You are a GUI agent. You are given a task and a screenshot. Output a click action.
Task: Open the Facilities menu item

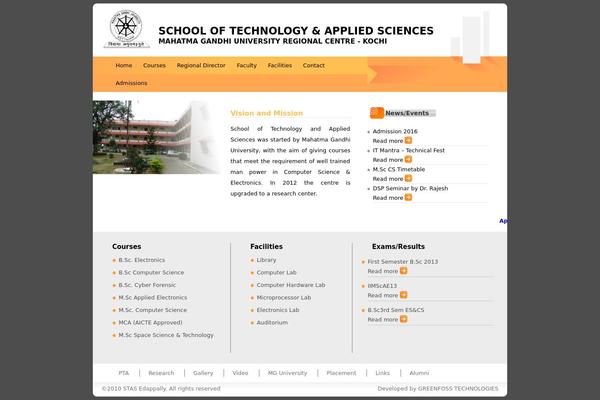(280, 65)
